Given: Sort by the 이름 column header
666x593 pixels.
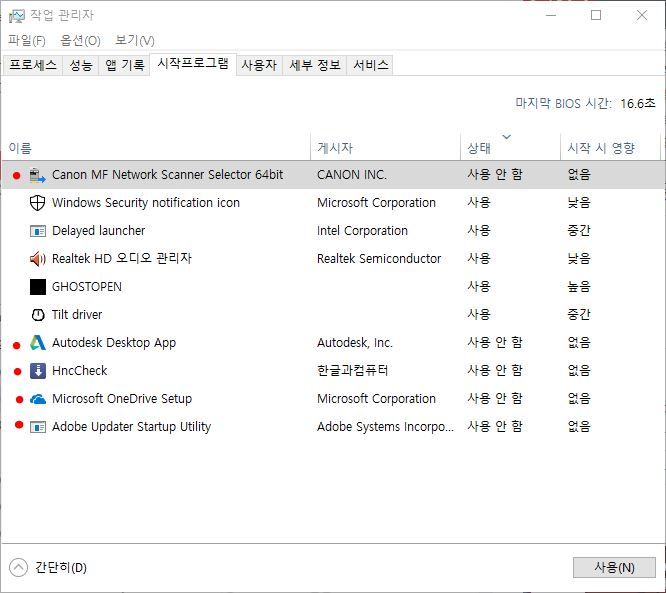Looking at the screenshot, I should pos(155,147).
